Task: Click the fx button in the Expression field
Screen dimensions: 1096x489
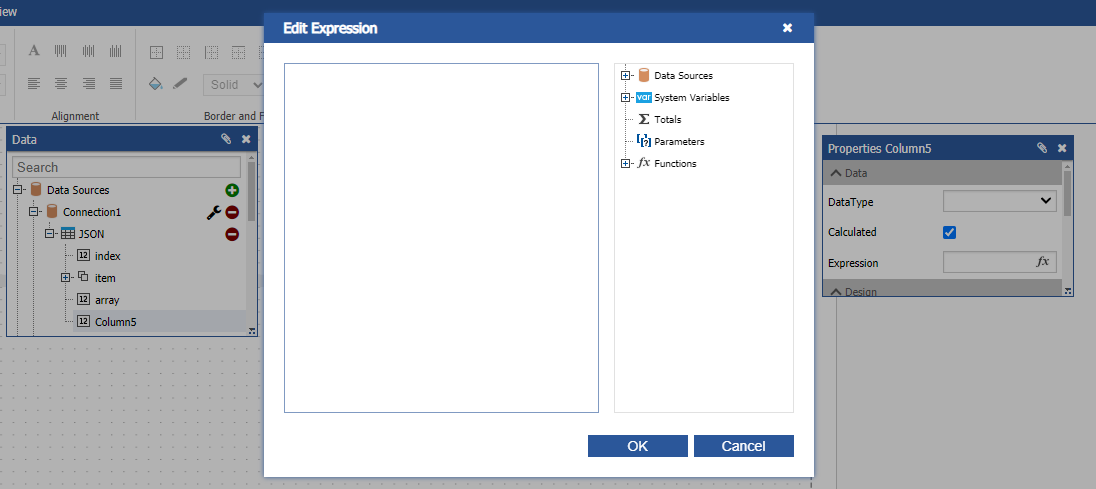Action: [1042, 262]
